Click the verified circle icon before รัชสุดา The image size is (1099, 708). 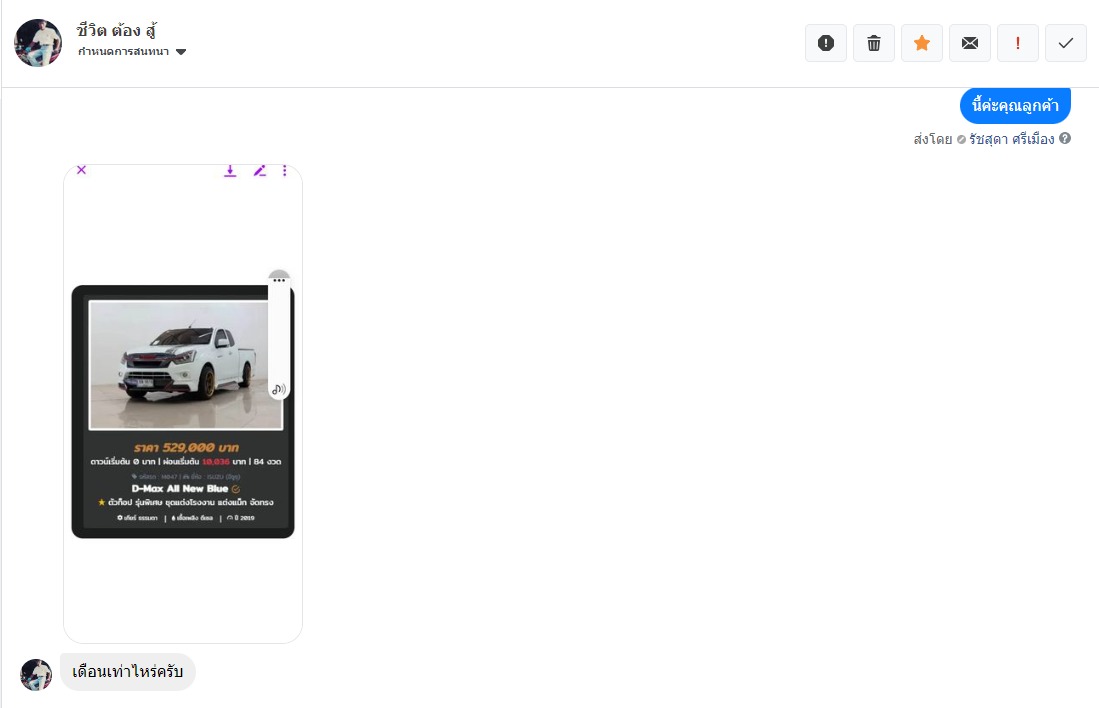tap(961, 139)
